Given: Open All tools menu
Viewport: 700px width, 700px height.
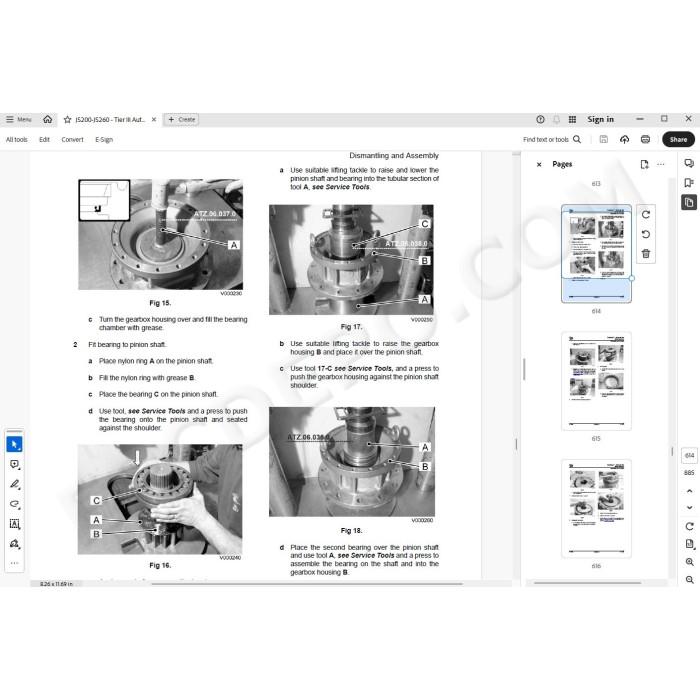Looking at the screenshot, I should [x=17, y=140].
